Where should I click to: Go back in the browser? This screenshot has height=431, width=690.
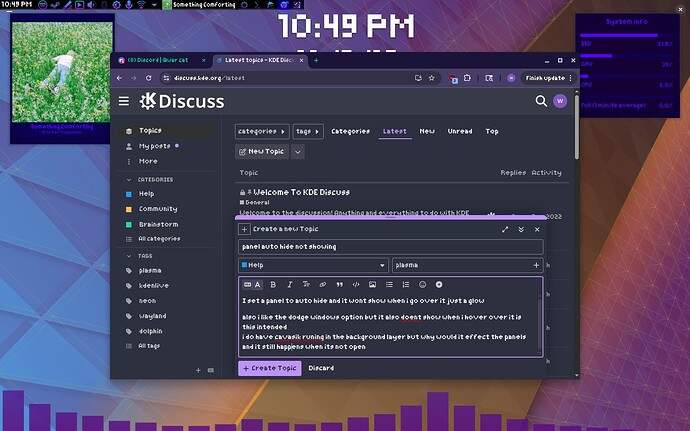pos(119,78)
